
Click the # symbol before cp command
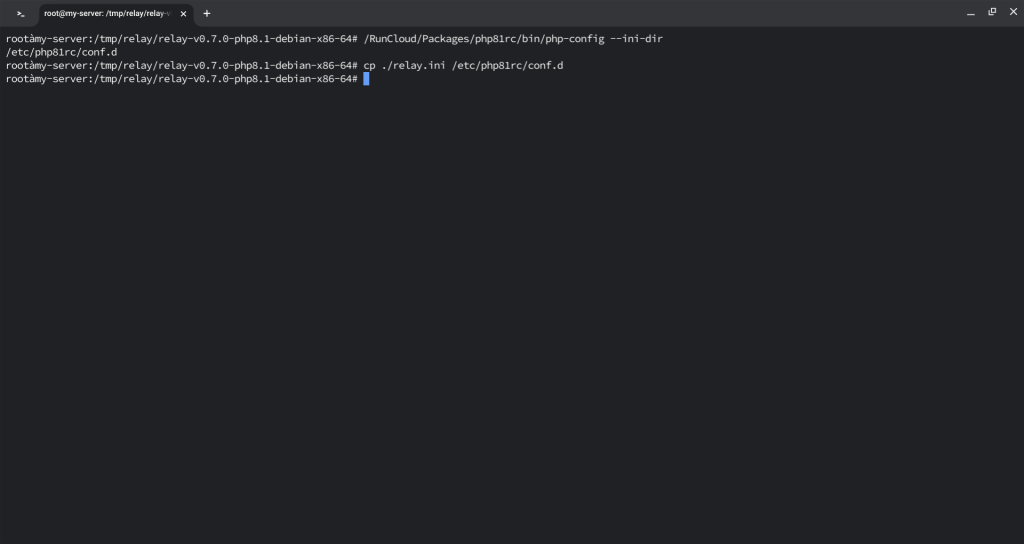coord(355,65)
